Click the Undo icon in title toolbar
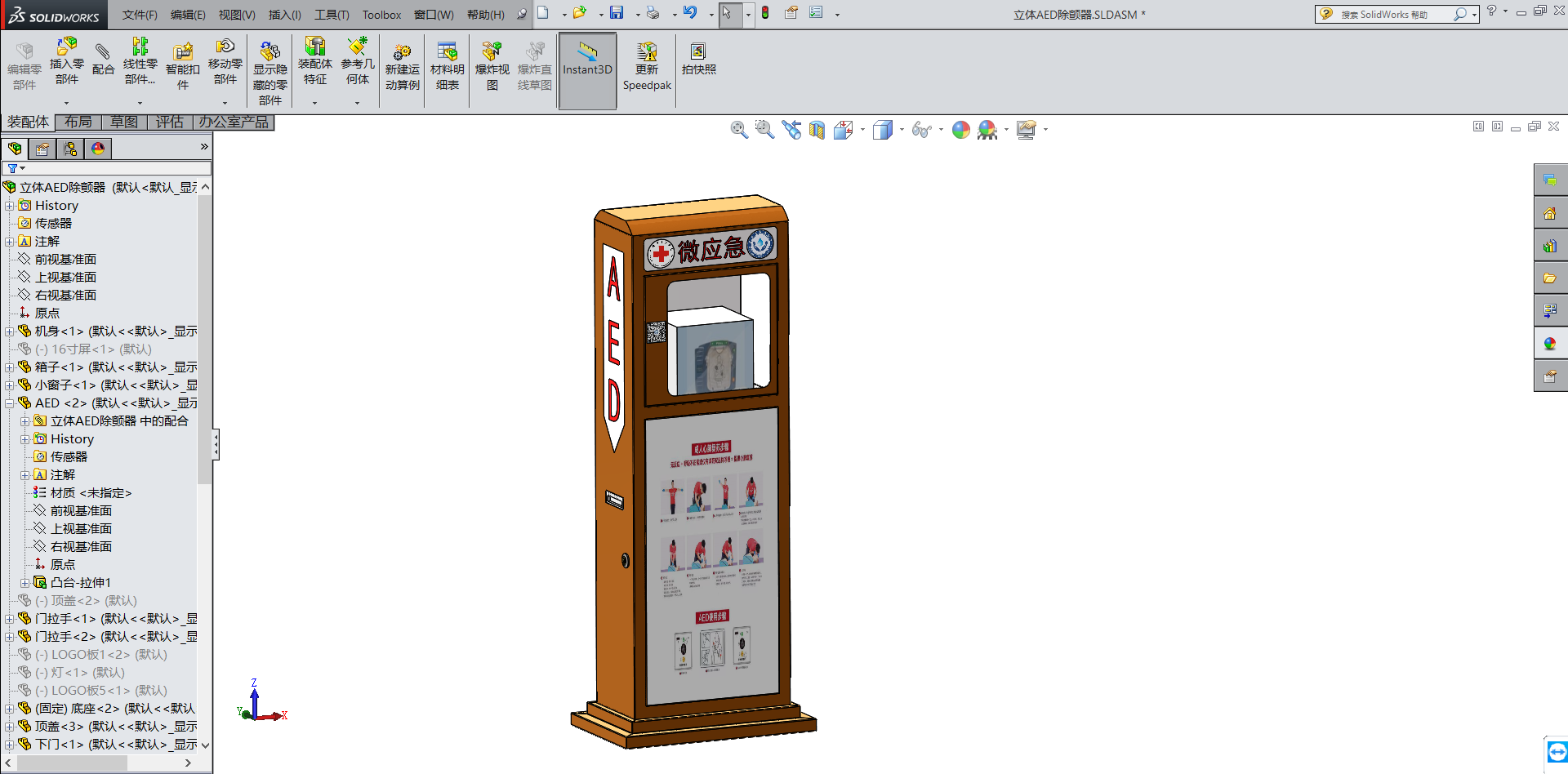Viewport: 1568px width, 774px height. 690,13
